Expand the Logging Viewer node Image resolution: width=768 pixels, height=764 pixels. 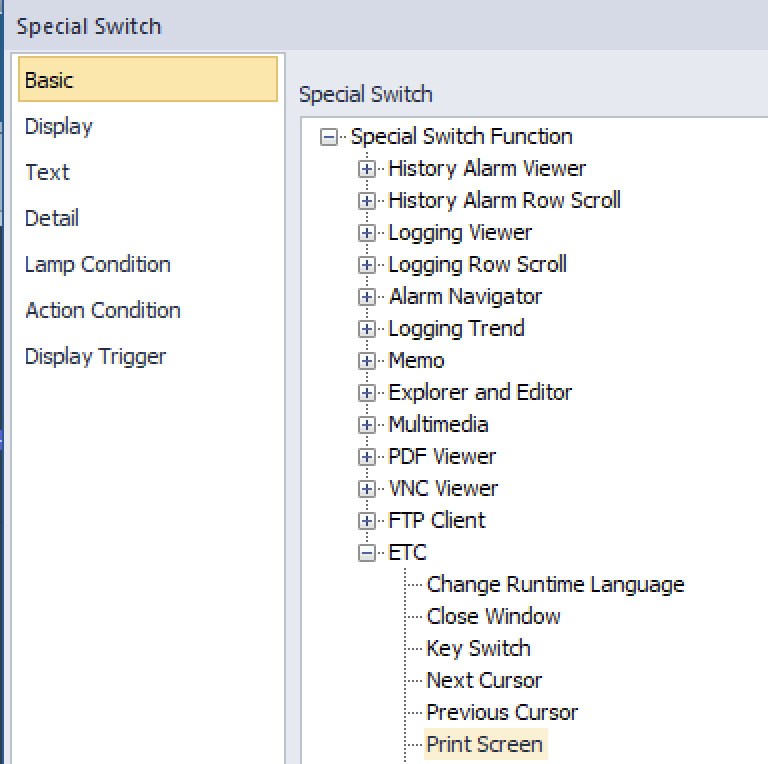[x=366, y=233]
